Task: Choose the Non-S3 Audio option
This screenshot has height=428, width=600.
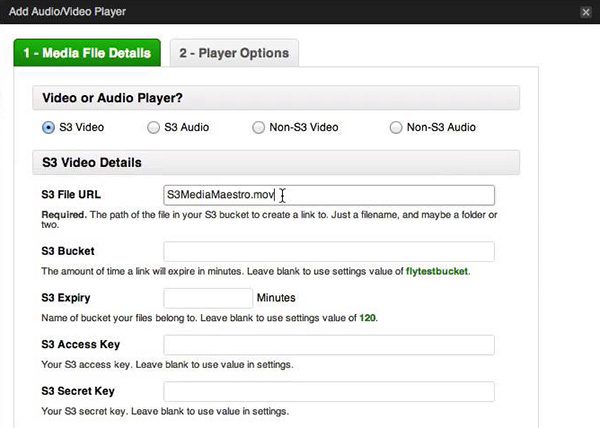Action: [x=396, y=127]
